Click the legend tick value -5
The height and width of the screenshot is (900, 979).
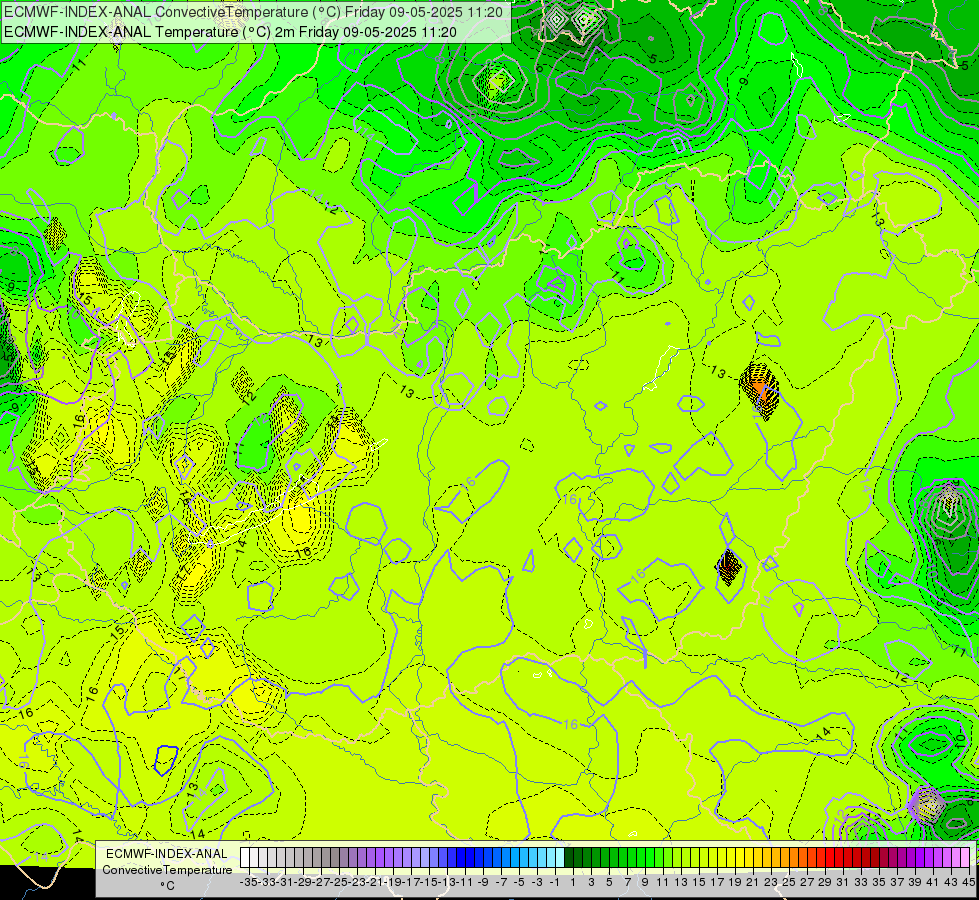(x=519, y=883)
